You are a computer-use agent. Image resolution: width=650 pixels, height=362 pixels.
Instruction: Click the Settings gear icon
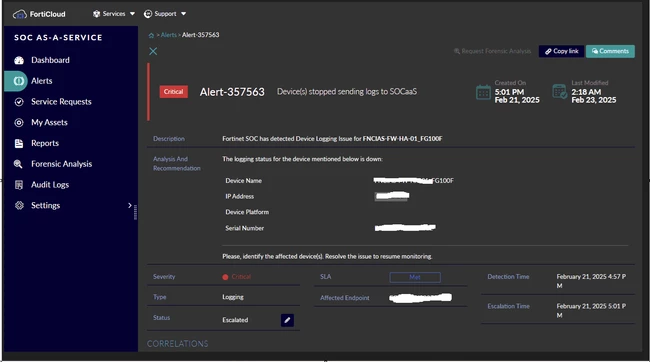pos(19,205)
